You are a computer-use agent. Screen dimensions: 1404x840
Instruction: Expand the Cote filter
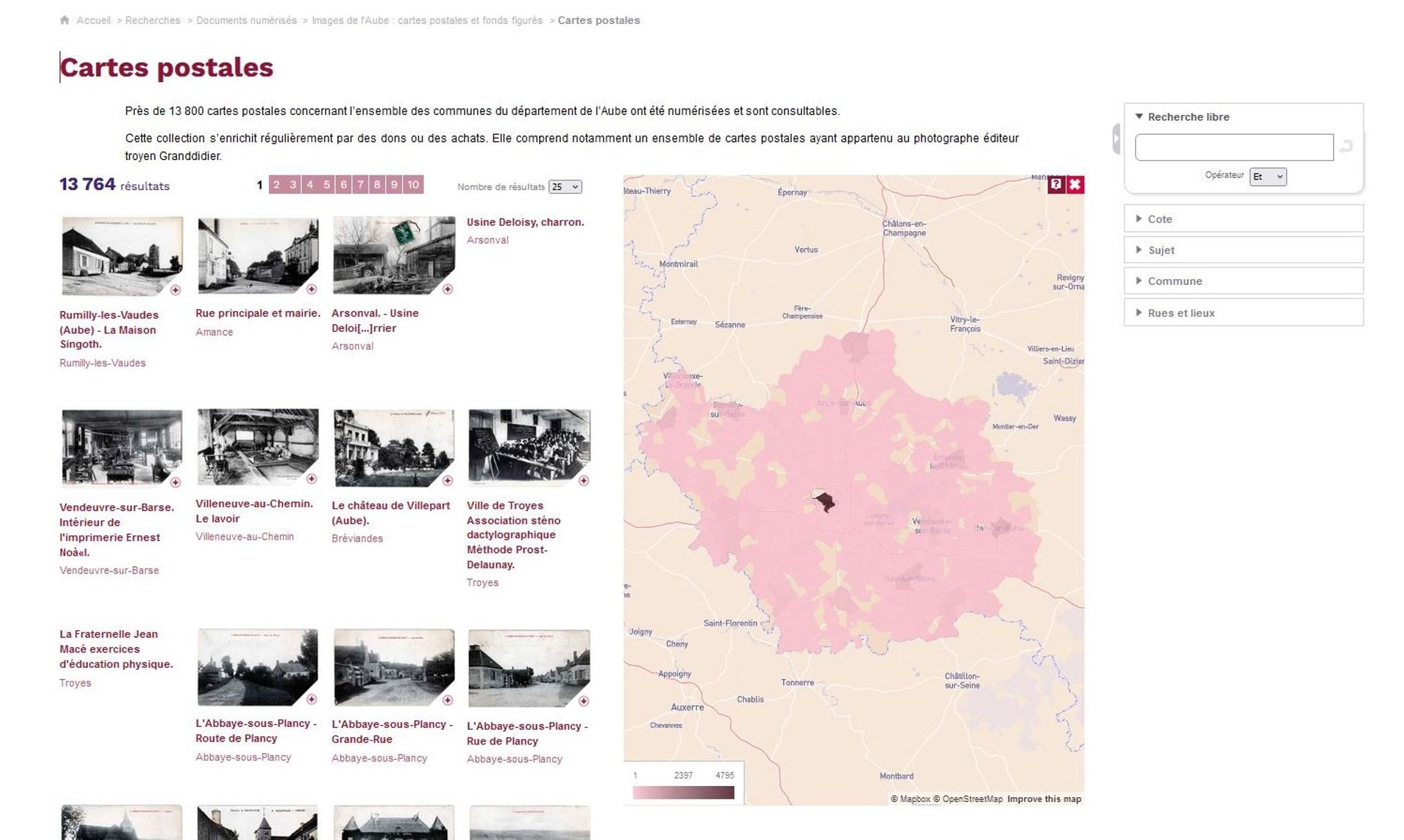tap(1243, 219)
